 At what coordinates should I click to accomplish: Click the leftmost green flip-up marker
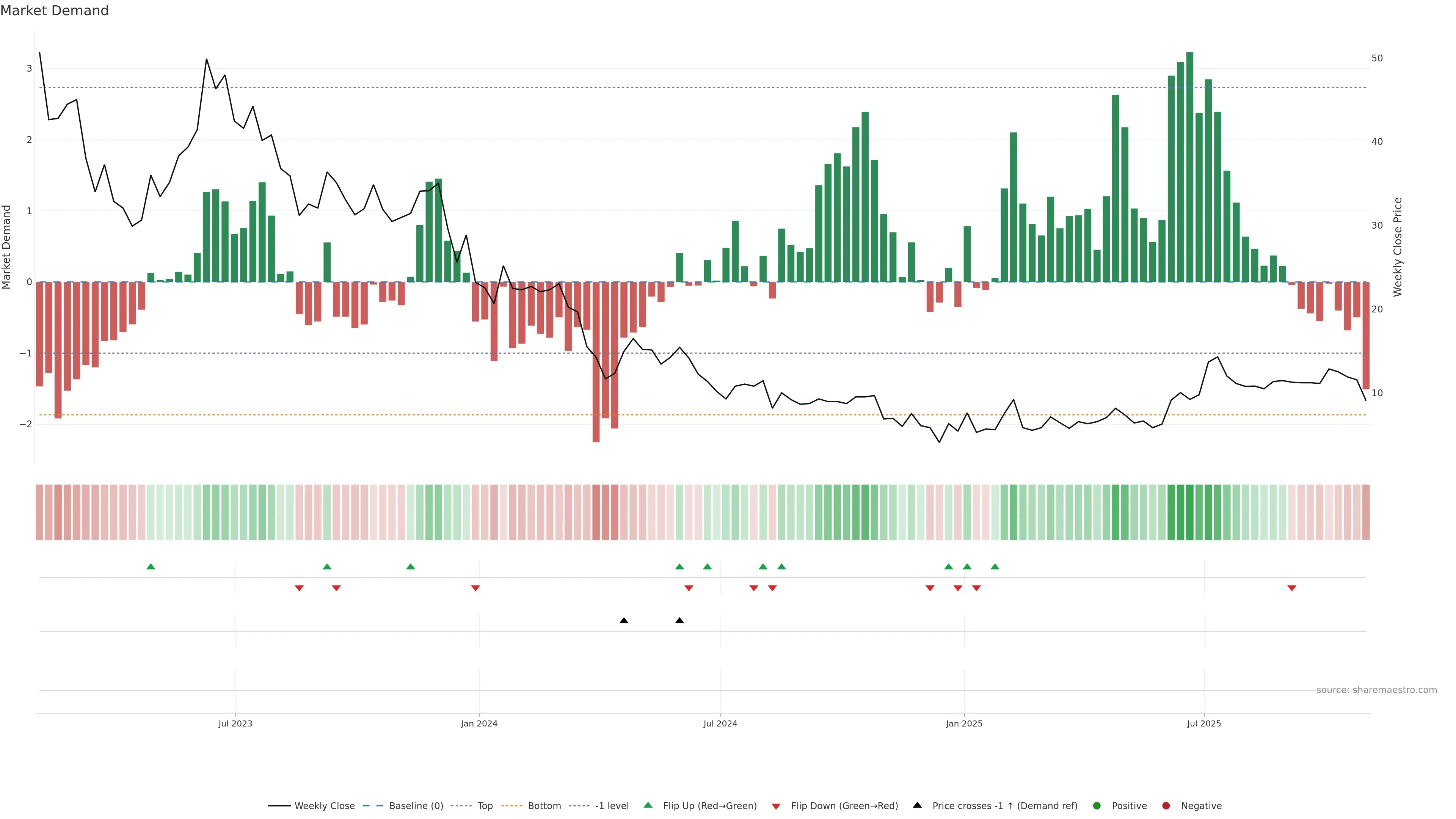coord(151,566)
